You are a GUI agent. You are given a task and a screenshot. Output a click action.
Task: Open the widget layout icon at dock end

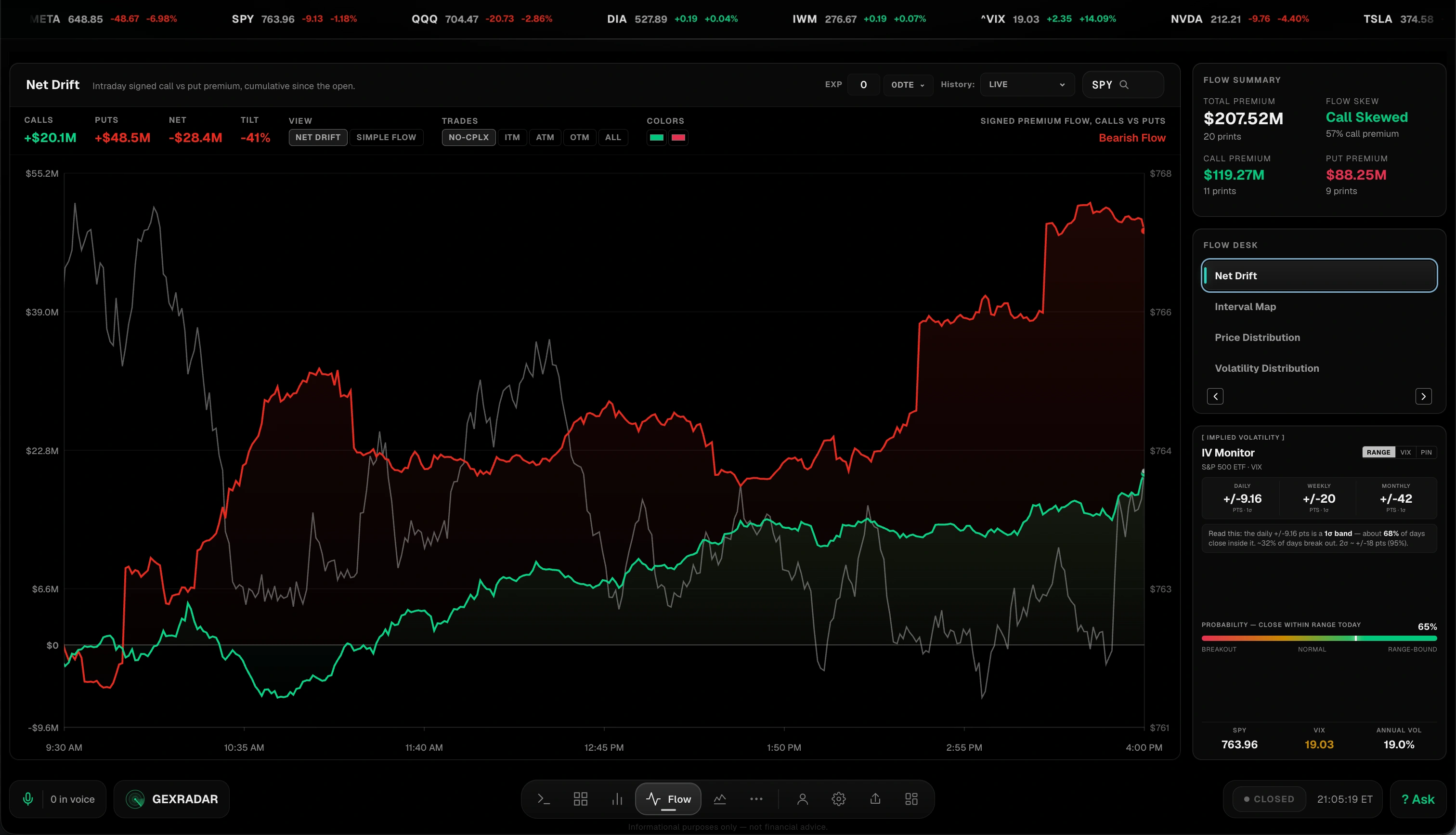[911, 799]
